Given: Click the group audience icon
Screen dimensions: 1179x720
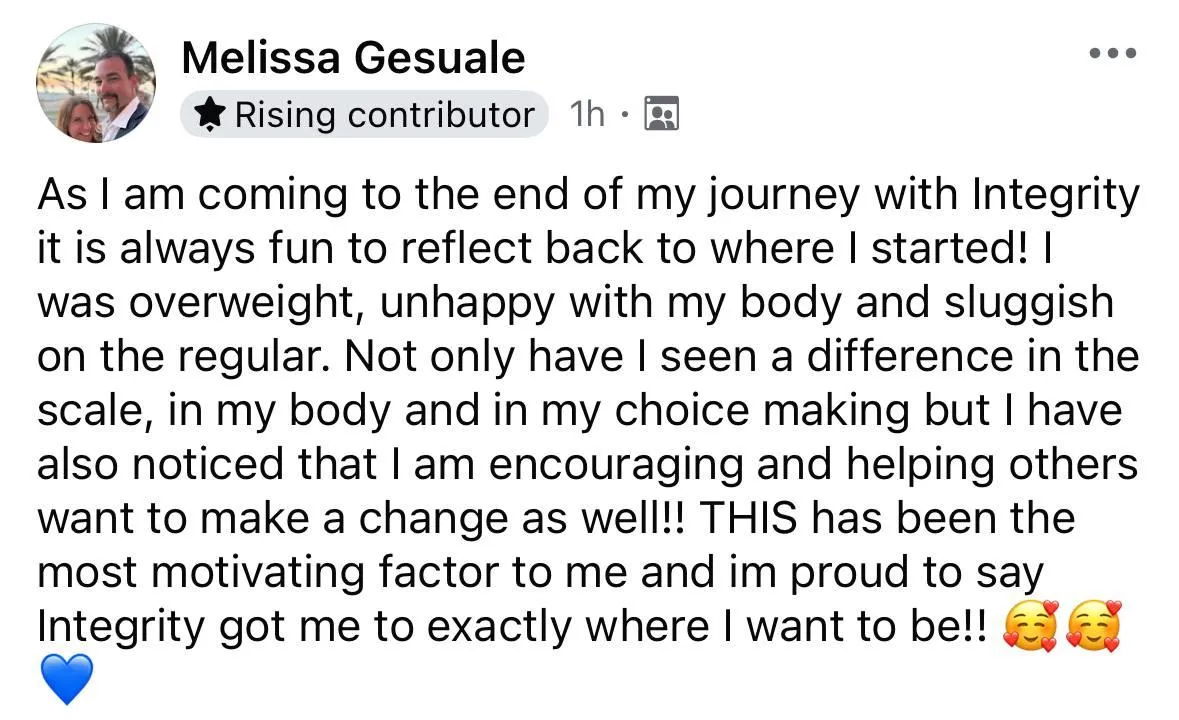Looking at the screenshot, I should (661, 115).
